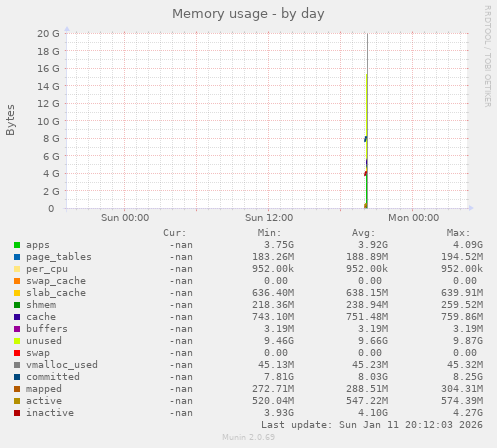Screen dimensions: 497x448
Task: Click the pale yellow per_cpu legend swatch
Action: (x=17, y=269)
